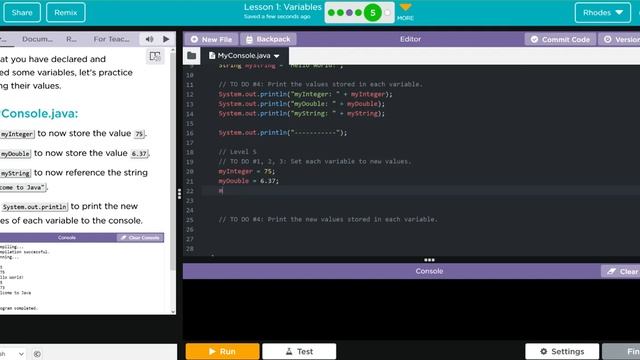This screenshot has width=640, height=360.
Task: Click the println myString line 14
Action: pos(301,113)
